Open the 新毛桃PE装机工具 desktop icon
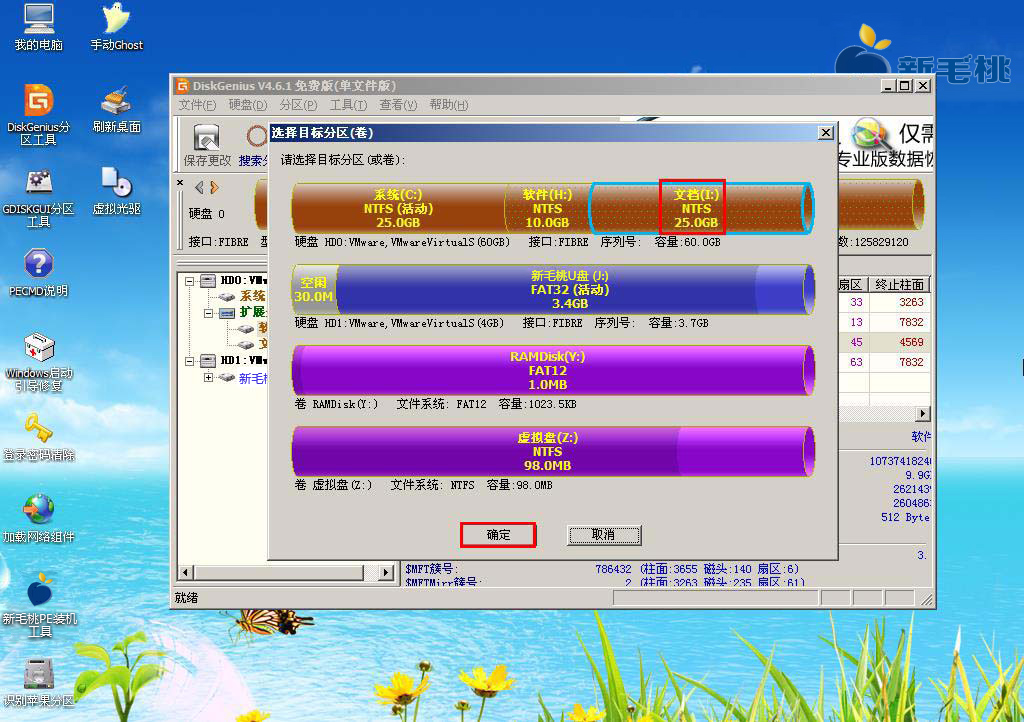This screenshot has height=722, width=1024. coord(40,606)
